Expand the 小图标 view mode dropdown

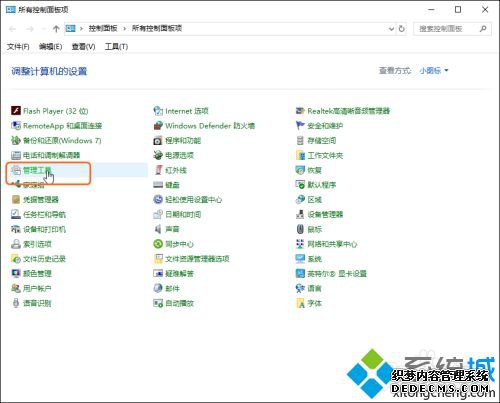pyautogui.click(x=434, y=70)
